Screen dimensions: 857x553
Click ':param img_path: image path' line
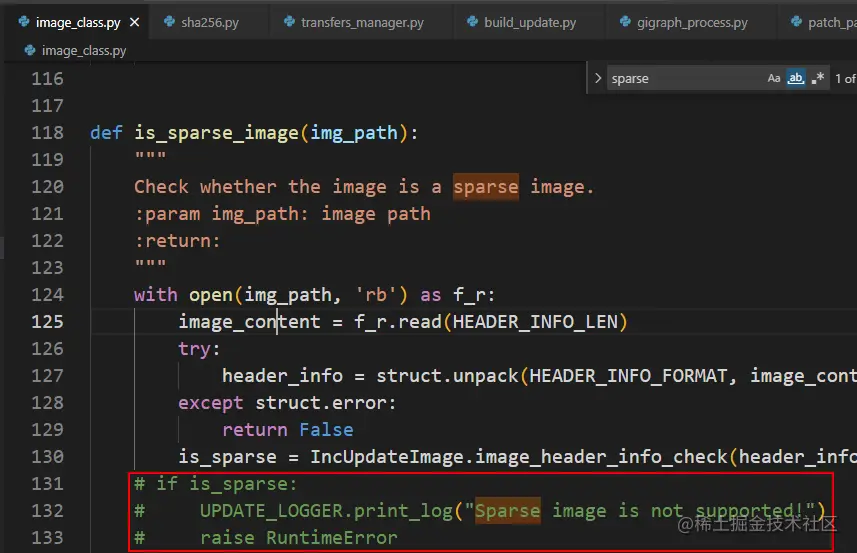point(283,214)
